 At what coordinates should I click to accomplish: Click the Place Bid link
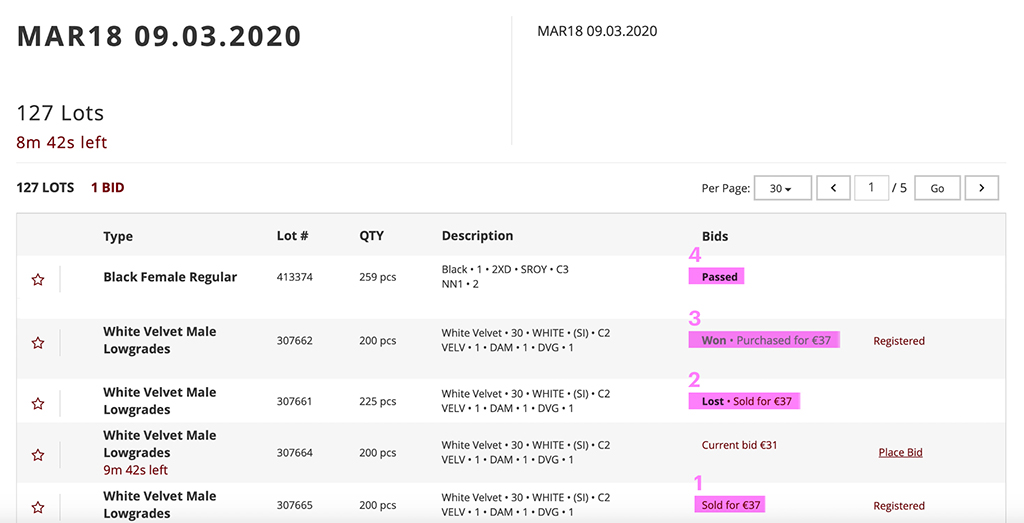[x=900, y=453]
